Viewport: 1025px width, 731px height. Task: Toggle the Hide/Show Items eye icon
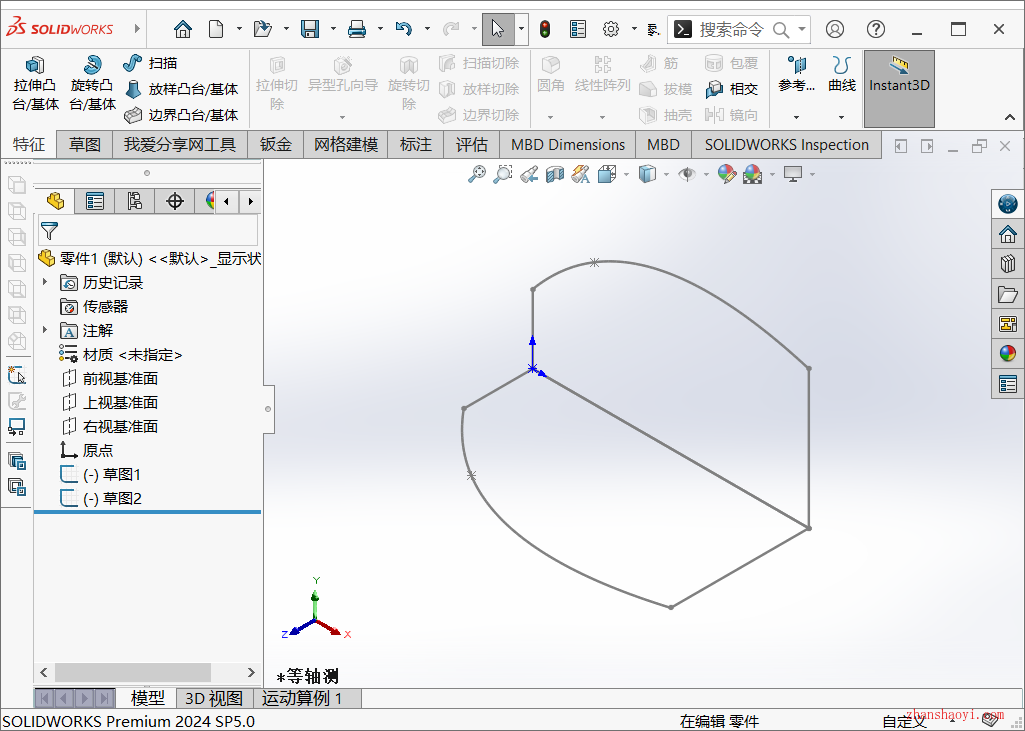coord(686,174)
